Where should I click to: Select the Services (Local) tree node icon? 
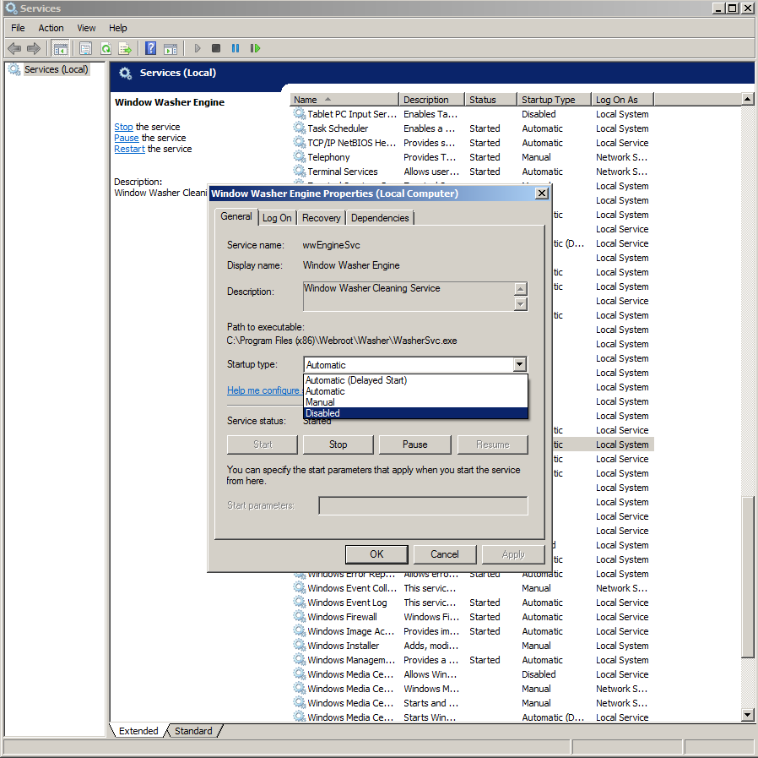tap(15, 70)
